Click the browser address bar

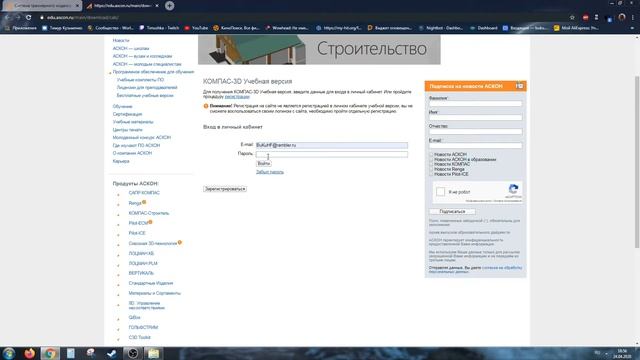coord(302,18)
